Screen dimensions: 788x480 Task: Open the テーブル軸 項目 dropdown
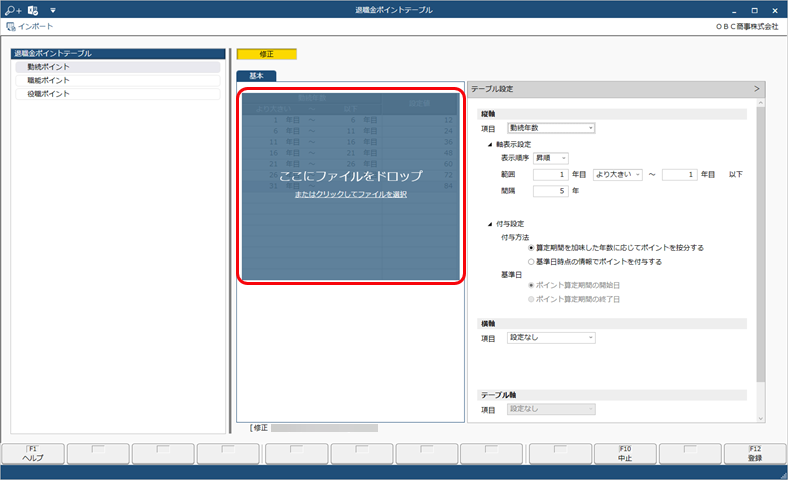551,409
